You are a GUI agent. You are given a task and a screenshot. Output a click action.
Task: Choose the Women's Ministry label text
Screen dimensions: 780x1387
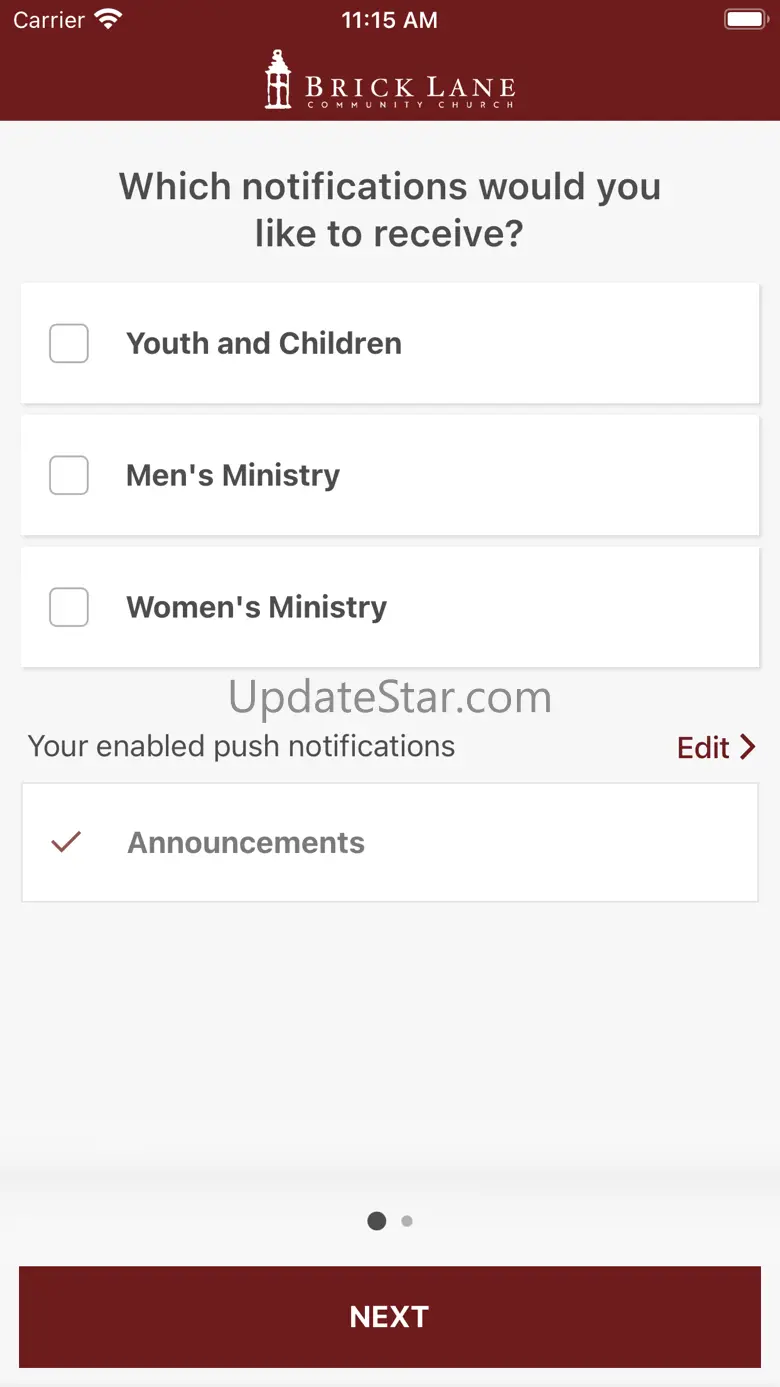click(x=256, y=607)
